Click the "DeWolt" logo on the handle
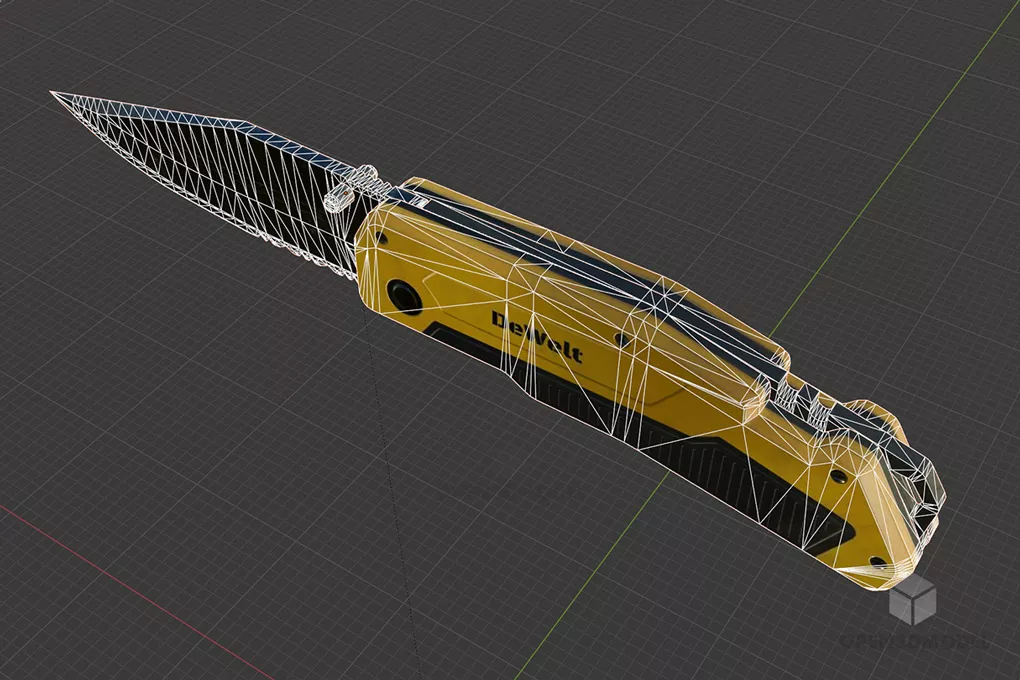Viewport: 1020px width, 680px height. click(x=537, y=337)
